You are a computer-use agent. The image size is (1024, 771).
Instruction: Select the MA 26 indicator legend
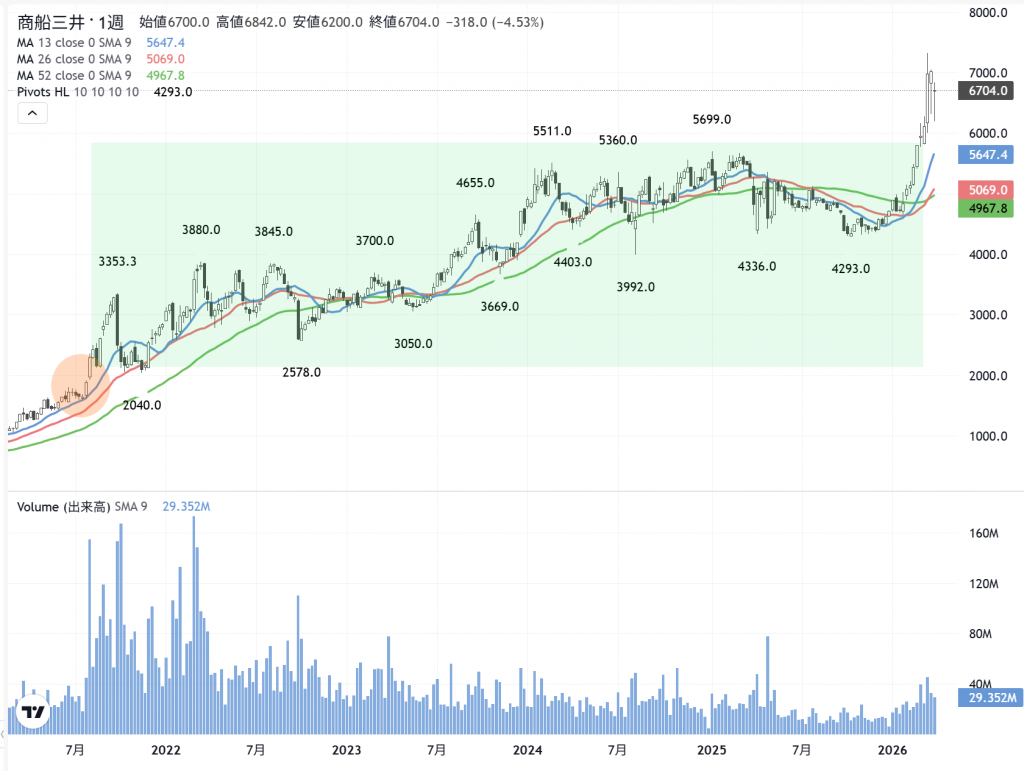77,59
